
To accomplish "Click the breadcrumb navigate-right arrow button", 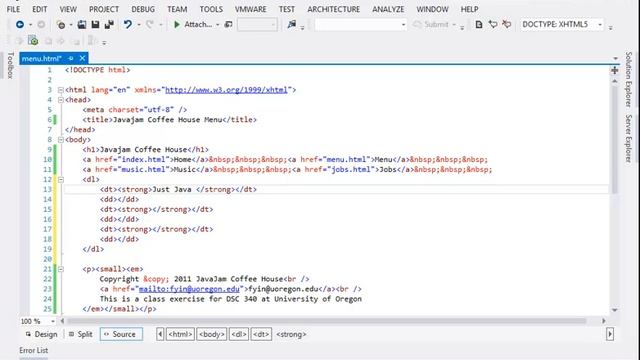I will pos(610,334).
